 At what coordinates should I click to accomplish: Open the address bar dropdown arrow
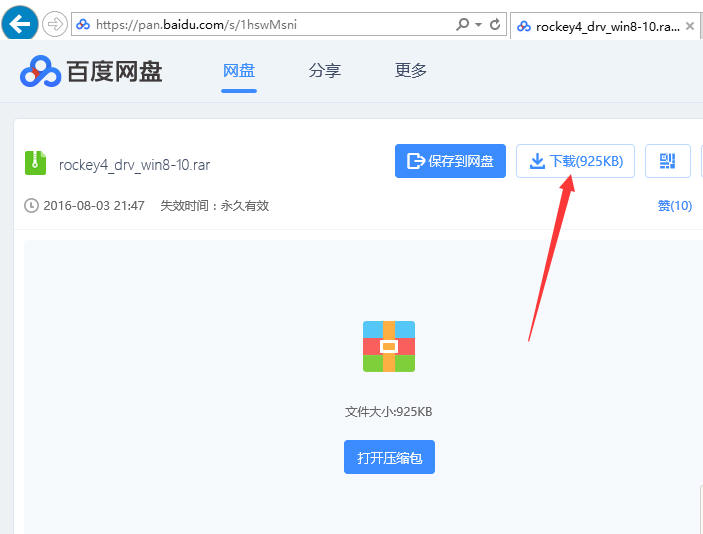[x=479, y=24]
